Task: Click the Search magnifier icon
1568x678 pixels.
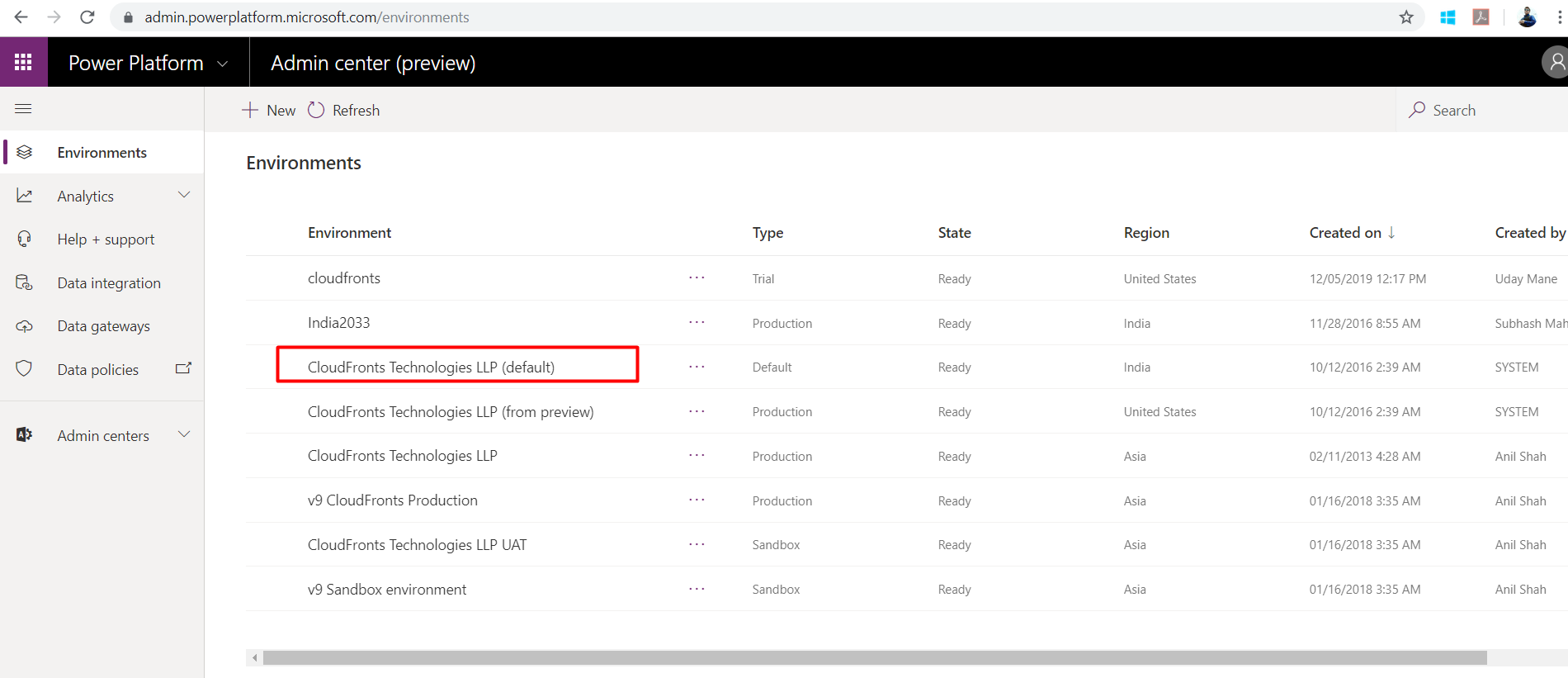Action: click(1417, 110)
